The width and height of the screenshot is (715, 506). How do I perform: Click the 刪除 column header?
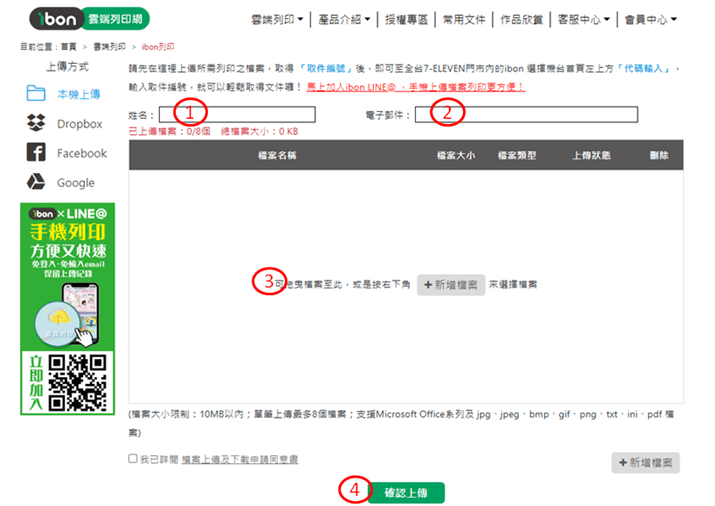[659, 155]
